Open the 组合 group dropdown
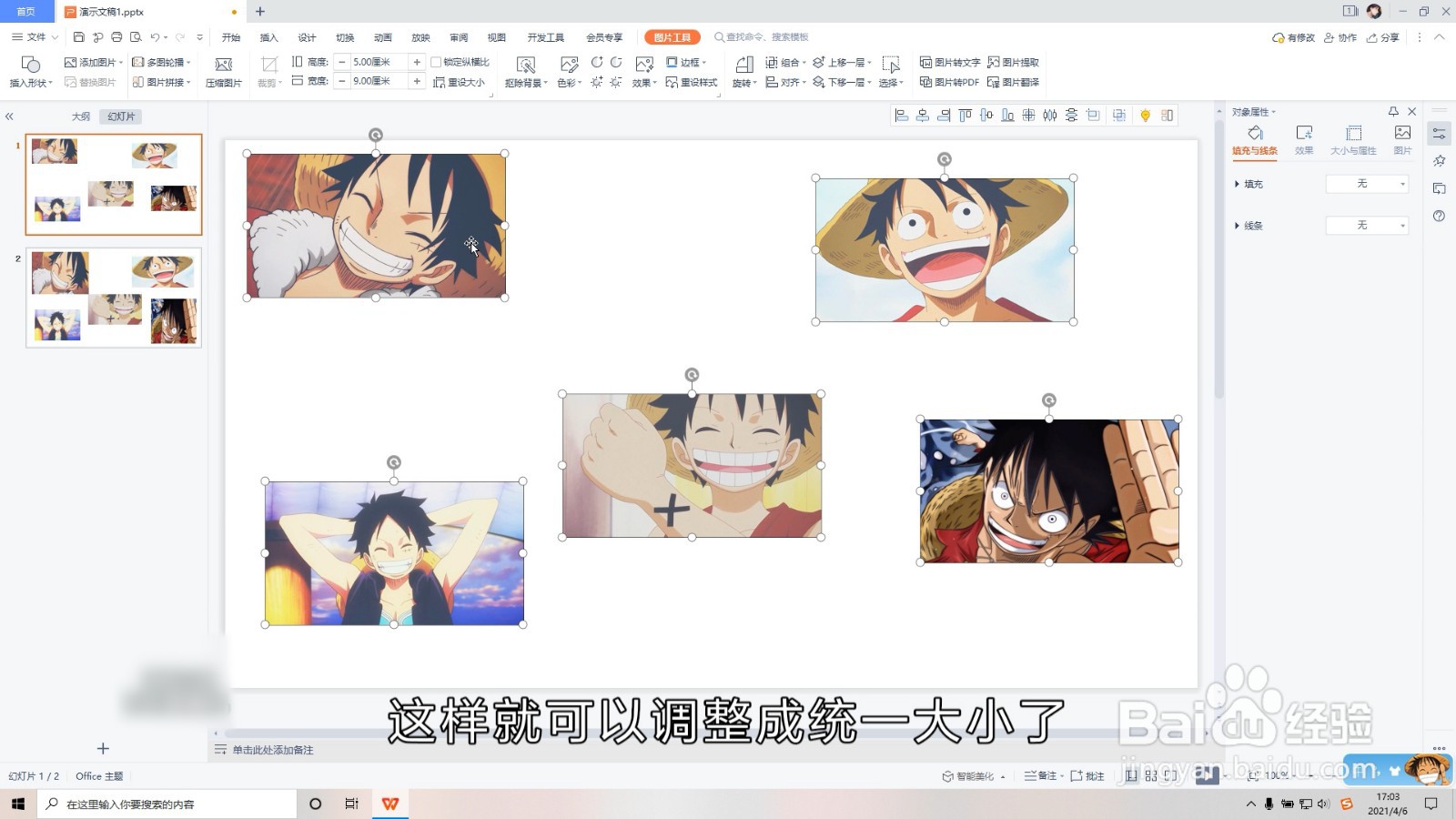The height and width of the screenshot is (819, 1456). click(x=786, y=63)
